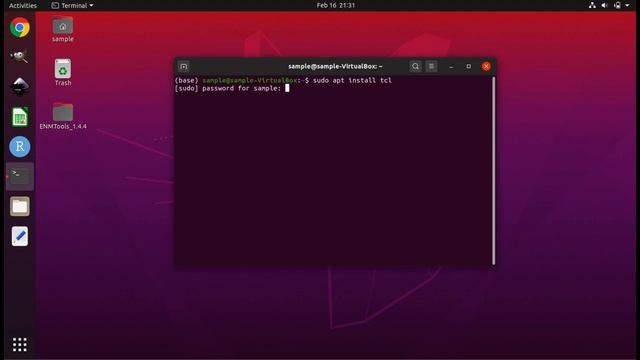This screenshot has height=360, width=640.
Task: Launch LibreOffice Calc from the dock
Action: (x=20, y=117)
